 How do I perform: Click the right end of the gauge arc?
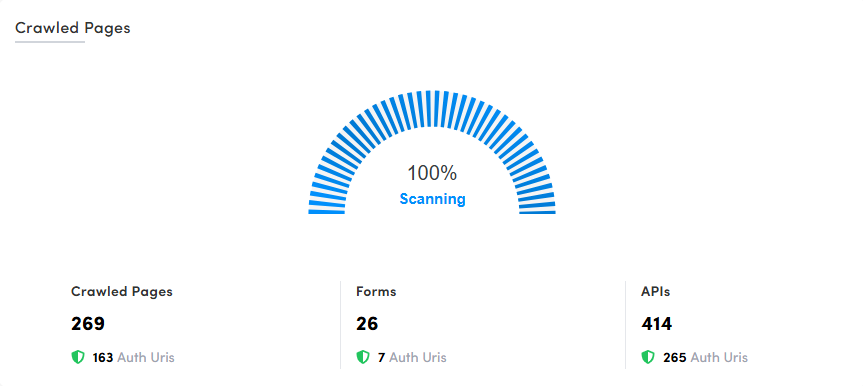538,210
